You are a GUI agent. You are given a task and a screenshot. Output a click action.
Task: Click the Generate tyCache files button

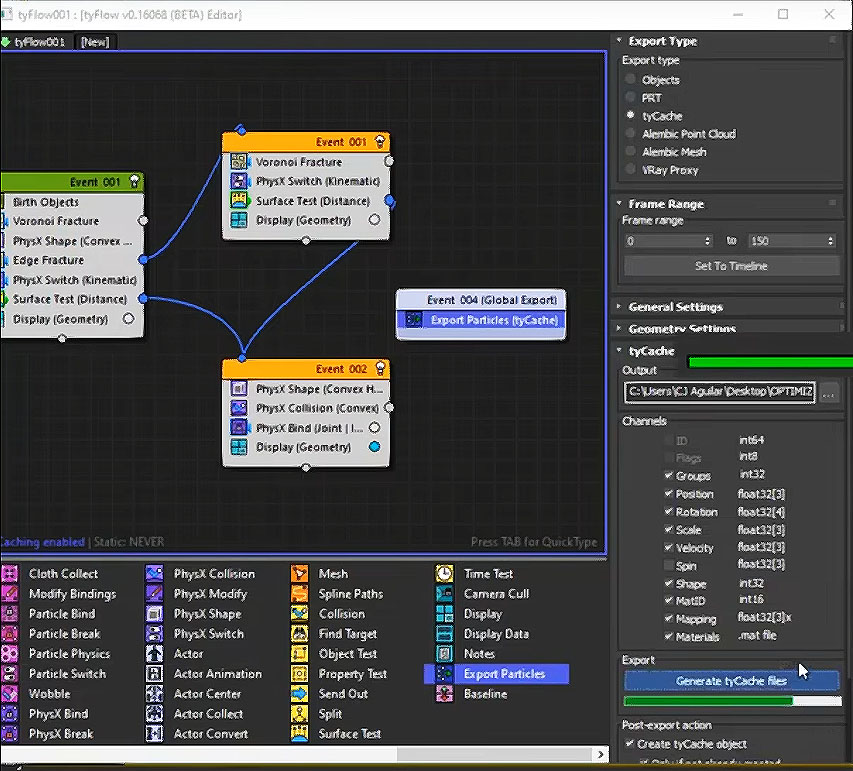pos(731,681)
